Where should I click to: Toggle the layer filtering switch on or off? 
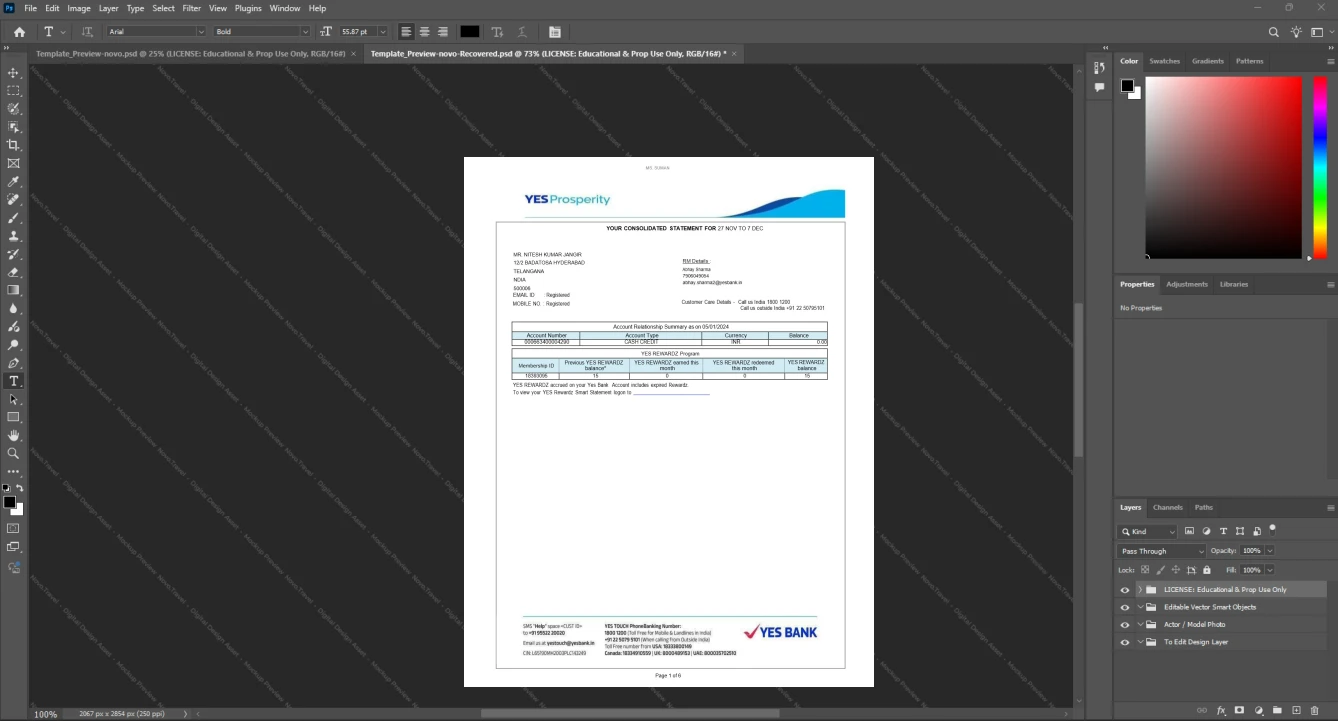pos(1272,529)
